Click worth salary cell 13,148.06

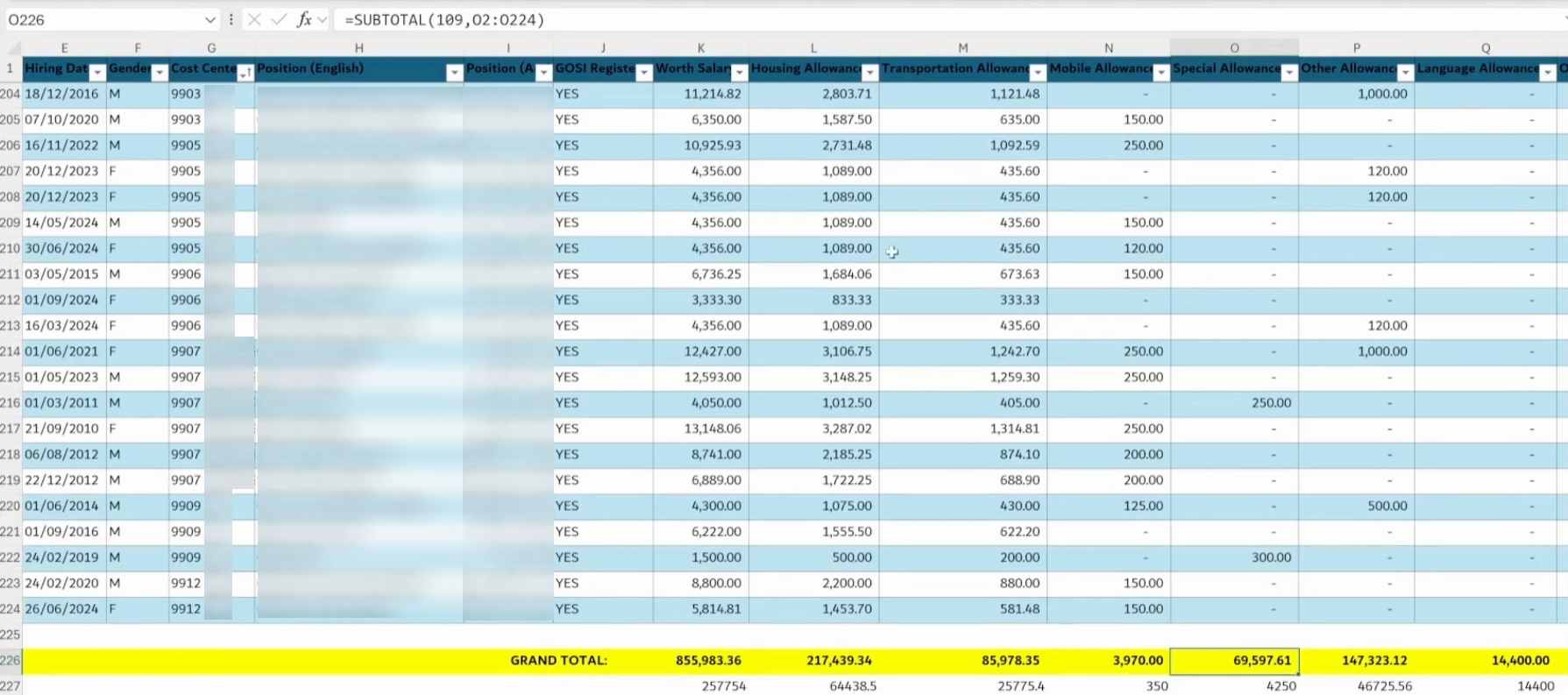pos(701,429)
